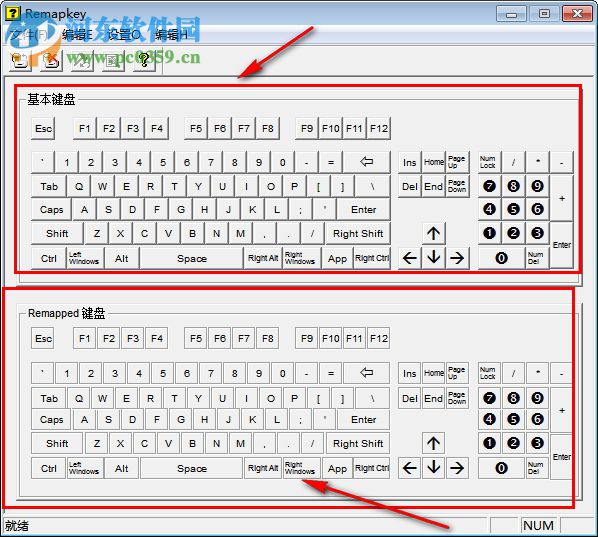Click the App key in 基本键盘
This screenshot has height=537, width=598.
337,259
